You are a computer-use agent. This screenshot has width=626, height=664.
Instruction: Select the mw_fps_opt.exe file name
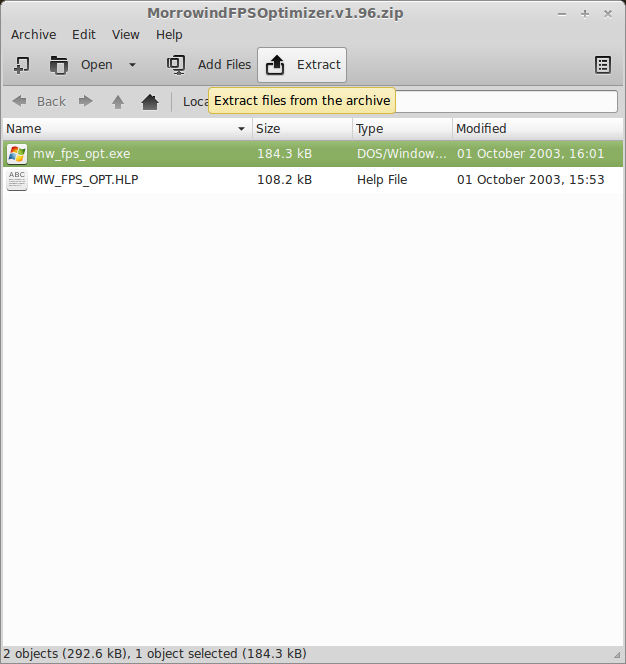82,154
